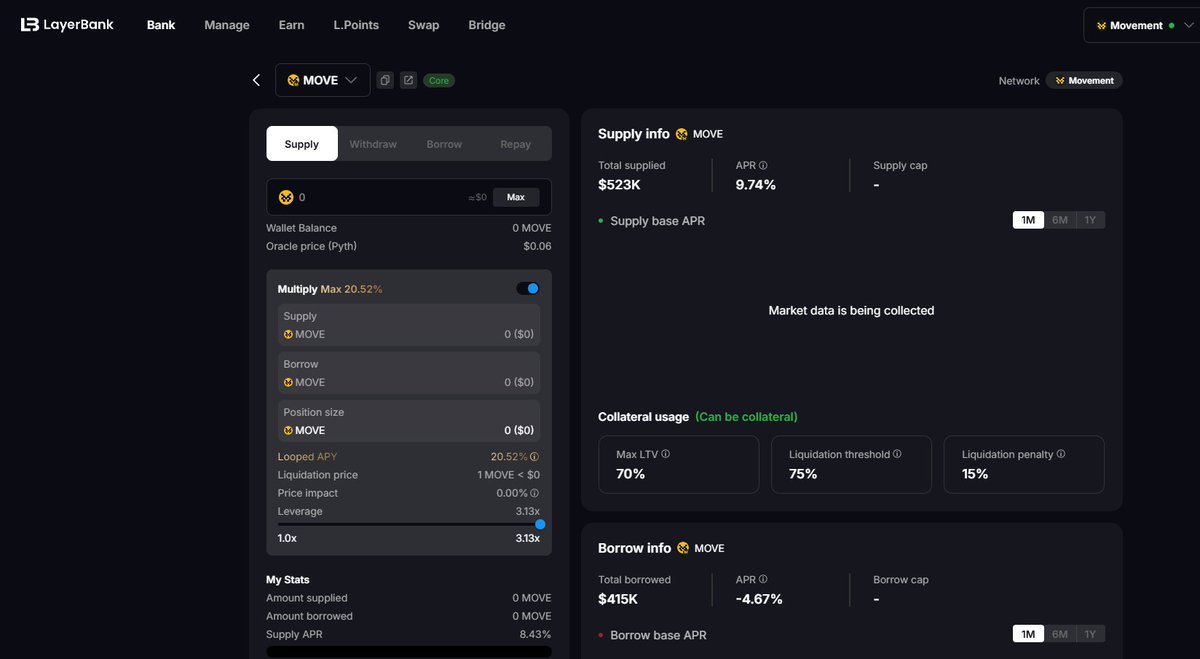Click the Max button in the amount field
Viewport: 1200px width, 659px height.
(516, 197)
